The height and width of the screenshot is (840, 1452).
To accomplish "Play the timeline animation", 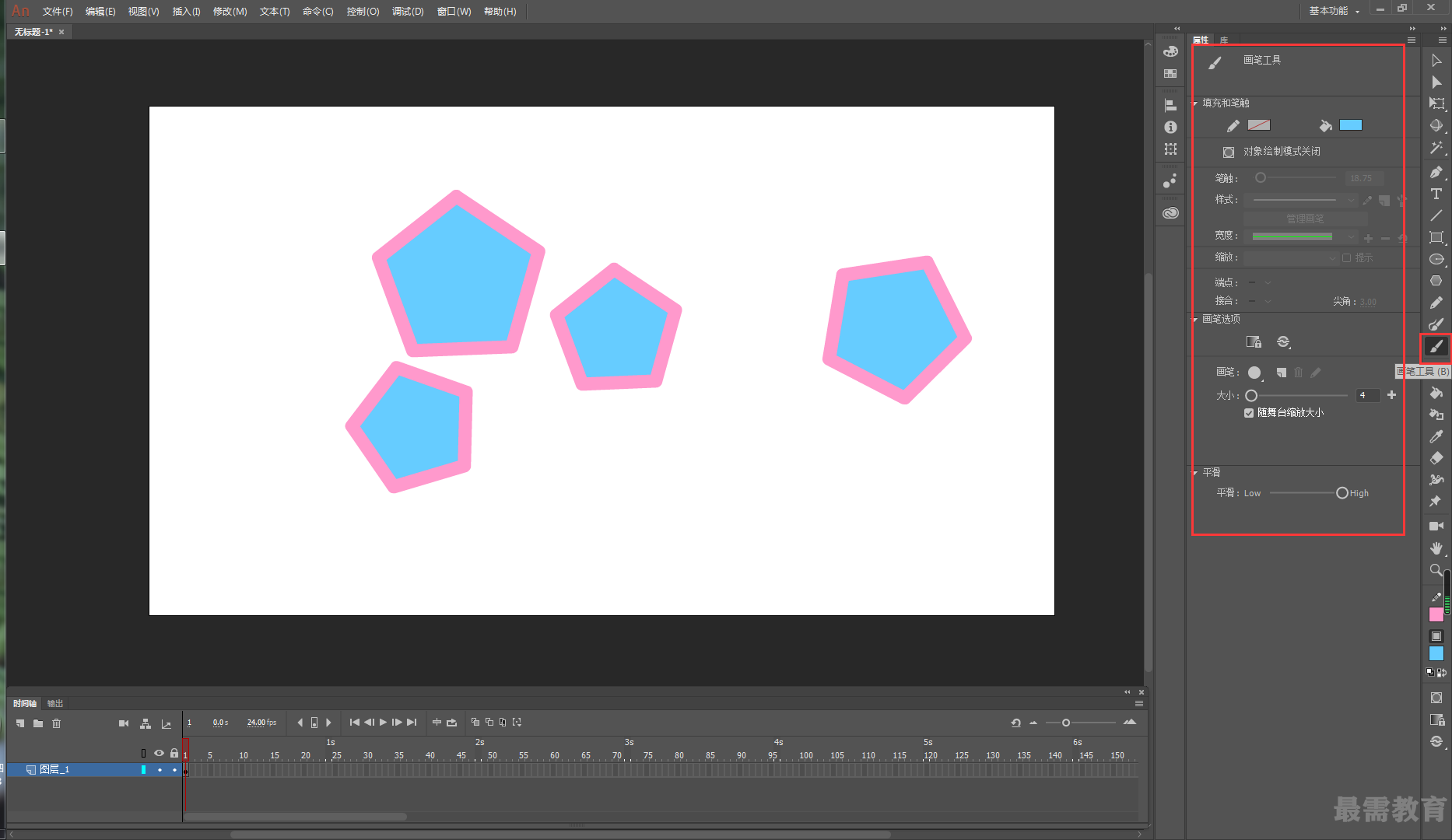I will 383,723.
